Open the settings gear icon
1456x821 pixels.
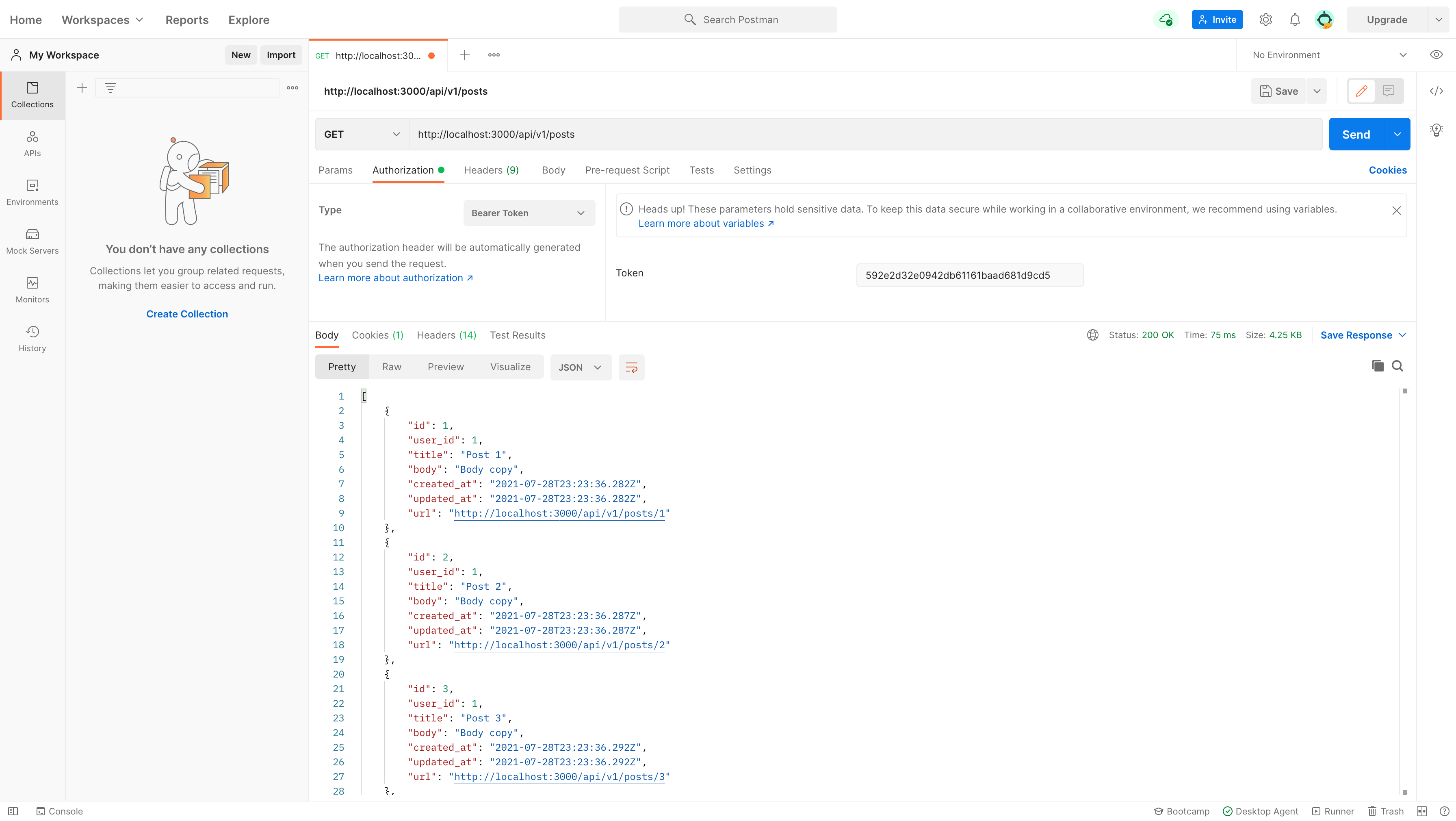[1265, 20]
